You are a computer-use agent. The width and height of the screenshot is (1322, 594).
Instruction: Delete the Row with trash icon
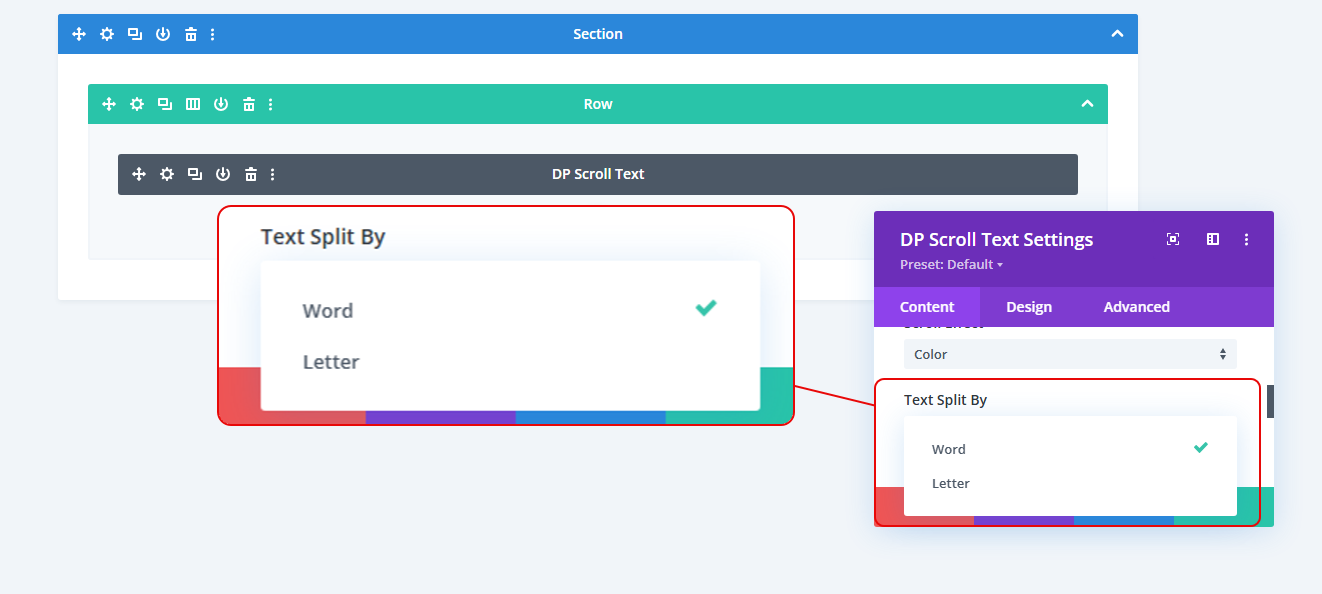pos(249,104)
